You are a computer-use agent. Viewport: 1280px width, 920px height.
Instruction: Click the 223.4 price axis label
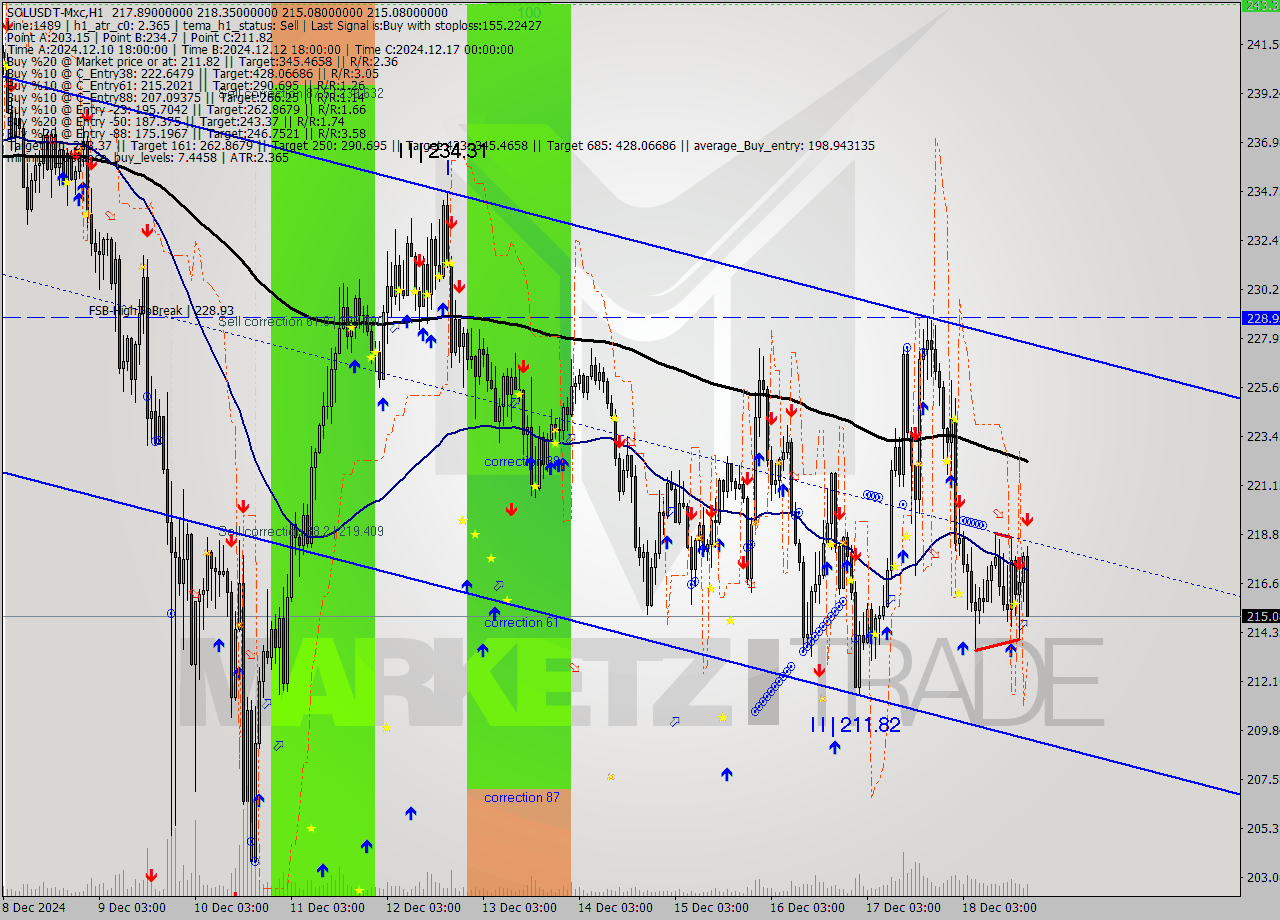[1262, 436]
